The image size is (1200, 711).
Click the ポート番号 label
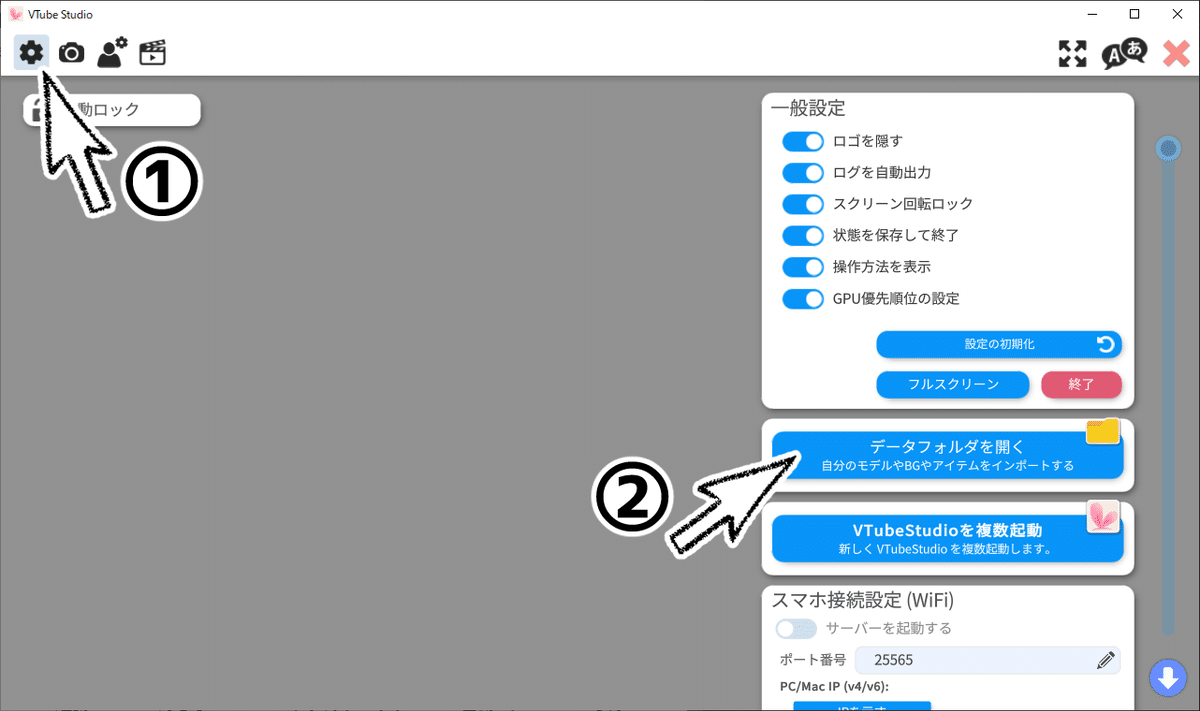(x=813, y=660)
